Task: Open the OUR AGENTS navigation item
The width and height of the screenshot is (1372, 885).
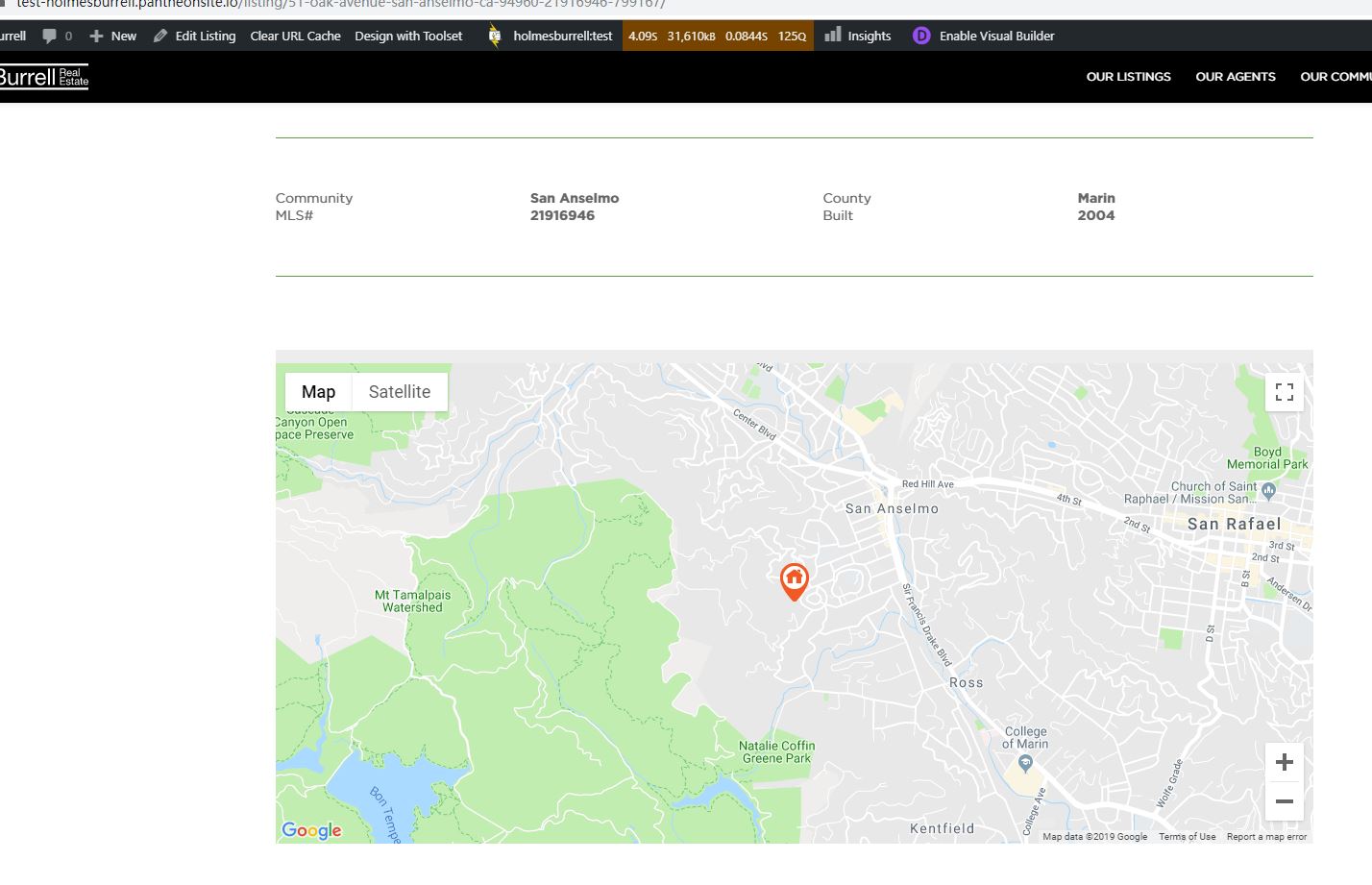Action: pyautogui.click(x=1236, y=76)
